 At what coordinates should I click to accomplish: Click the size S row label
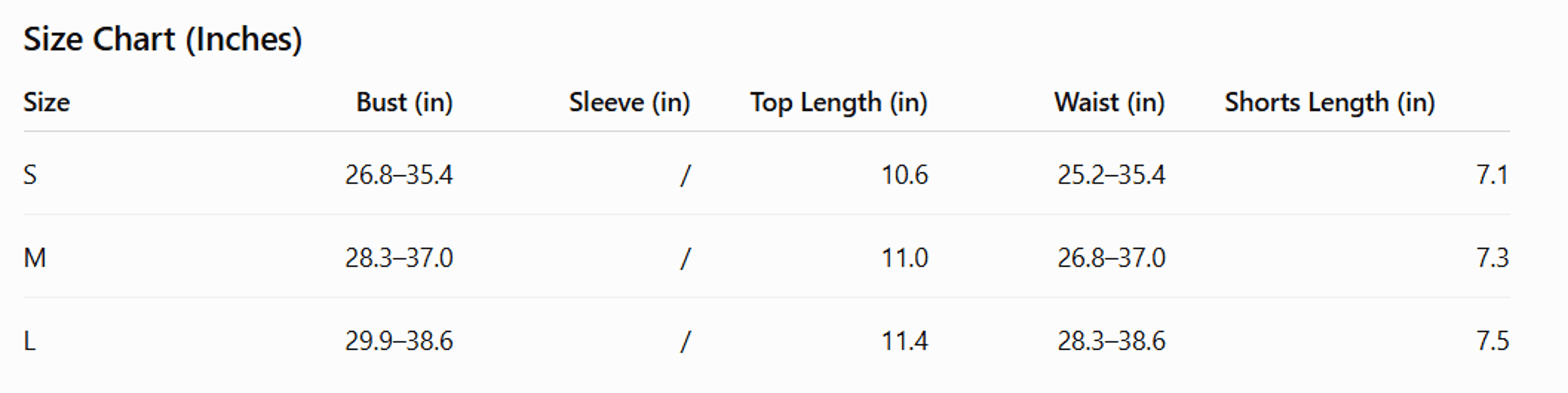(30, 175)
